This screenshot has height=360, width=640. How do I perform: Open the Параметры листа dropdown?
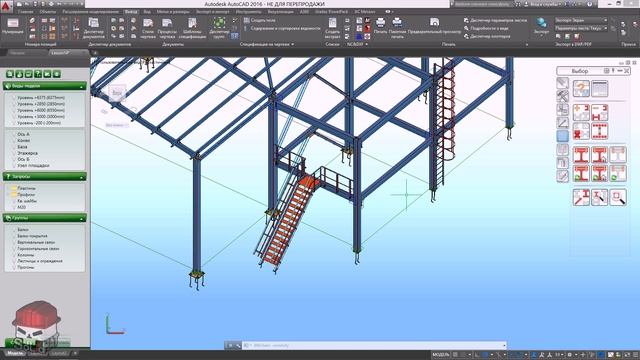580,28
